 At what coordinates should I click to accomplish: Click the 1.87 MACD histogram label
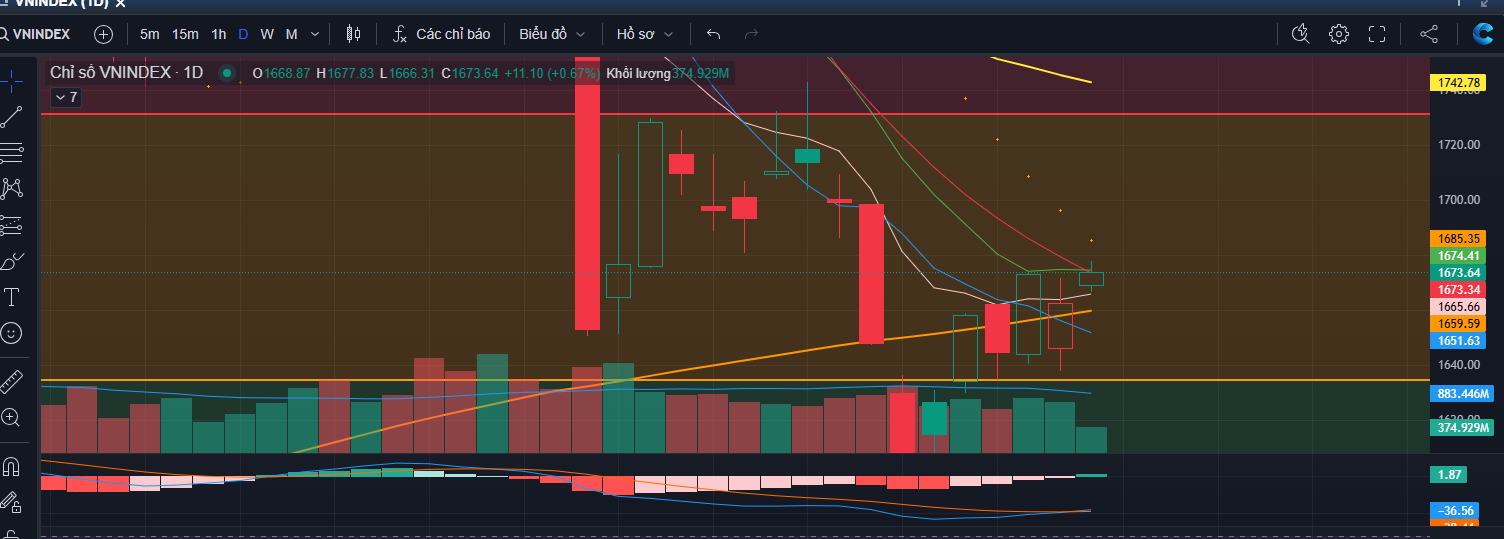(1450, 475)
